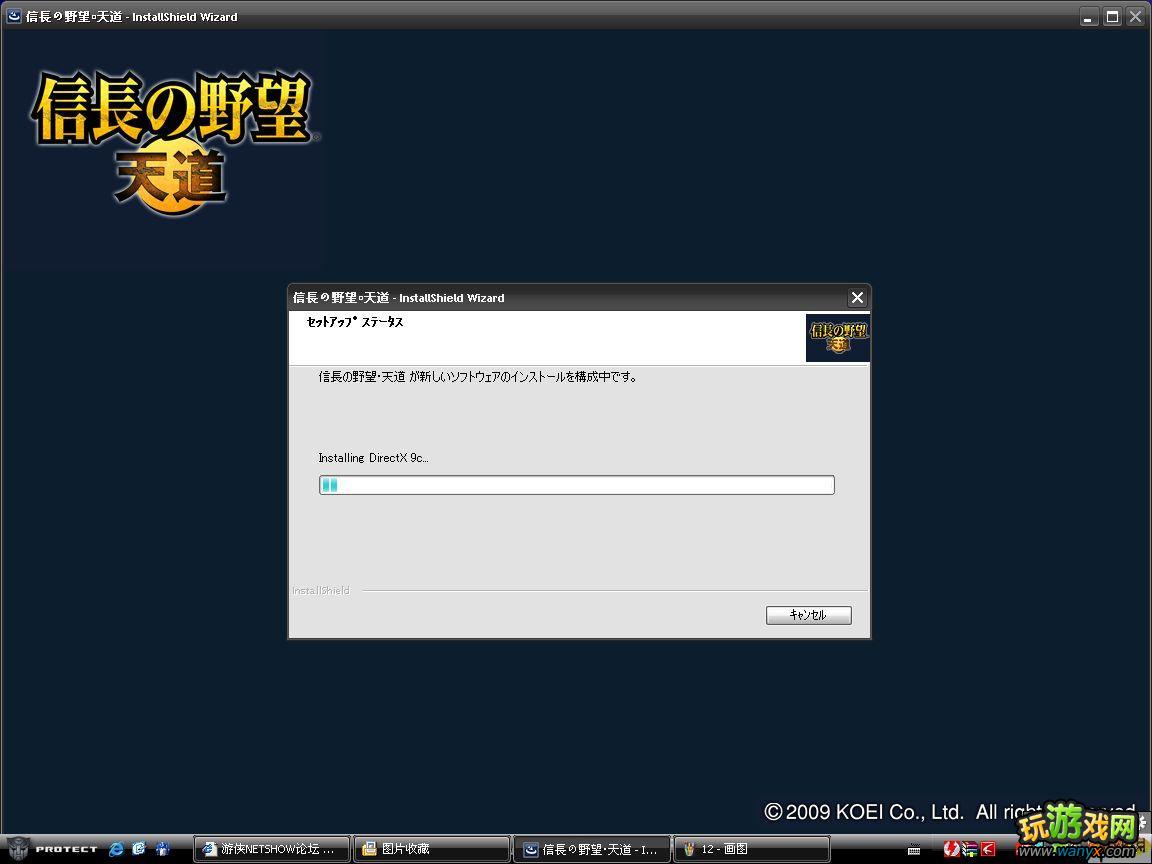1152x864 pixels.
Task: Close the InstallShield Wizard dialog
Action: pos(857,298)
